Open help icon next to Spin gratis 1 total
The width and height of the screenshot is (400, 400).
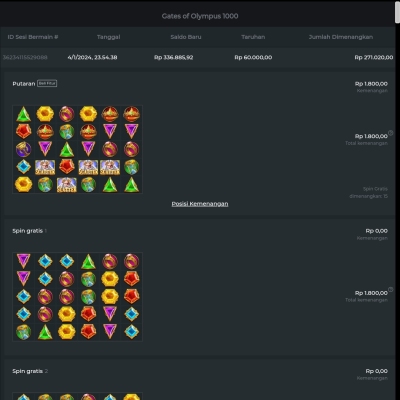pyautogui.click(x=391, y=289)
